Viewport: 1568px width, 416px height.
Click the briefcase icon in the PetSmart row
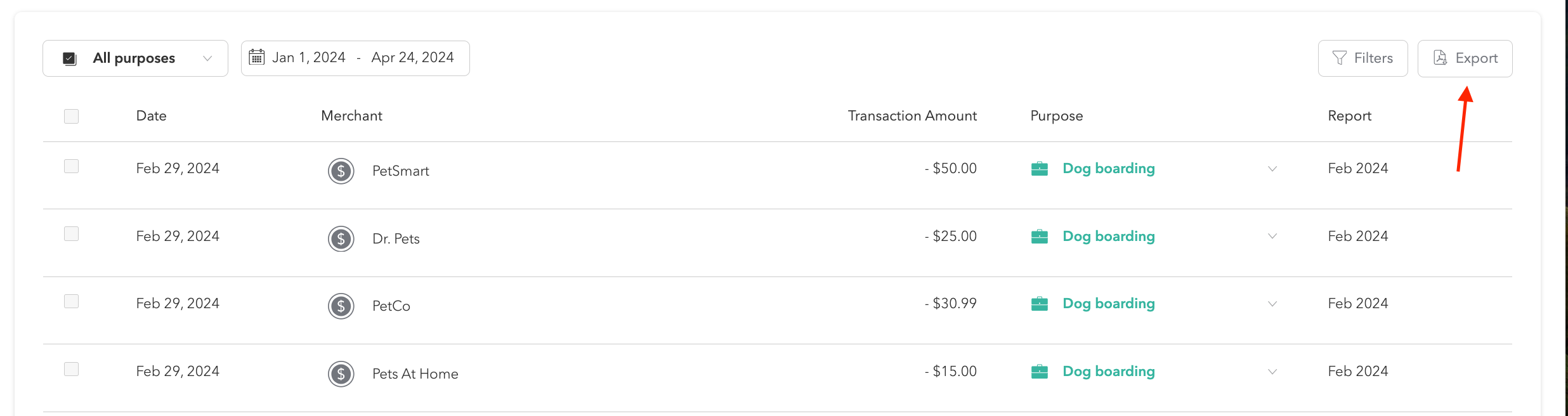click(x=1039, y=169)
